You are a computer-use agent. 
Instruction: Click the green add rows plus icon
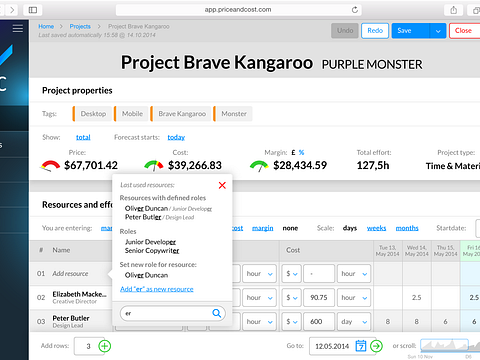pyautogui.click(x=105, y=346)
